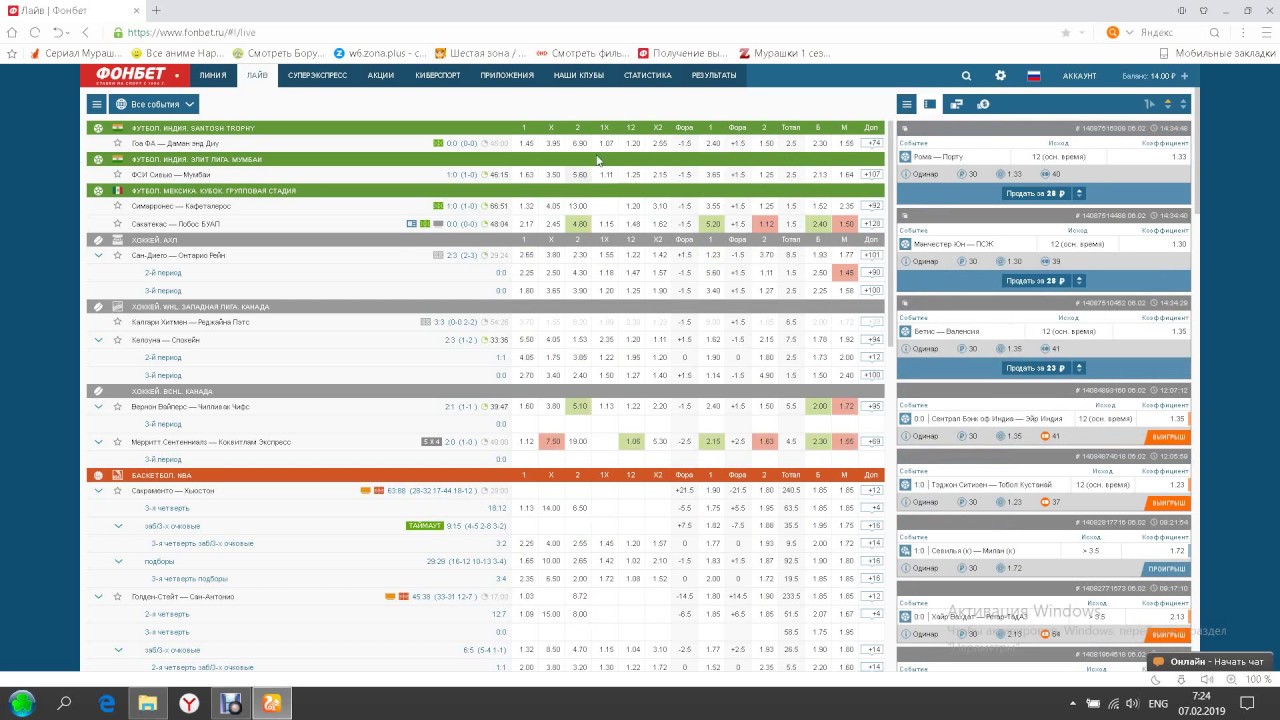Favorite Гоа ФА — Даман энд Диу star
Screen dimensions: 1280x720
click(117, 143)
